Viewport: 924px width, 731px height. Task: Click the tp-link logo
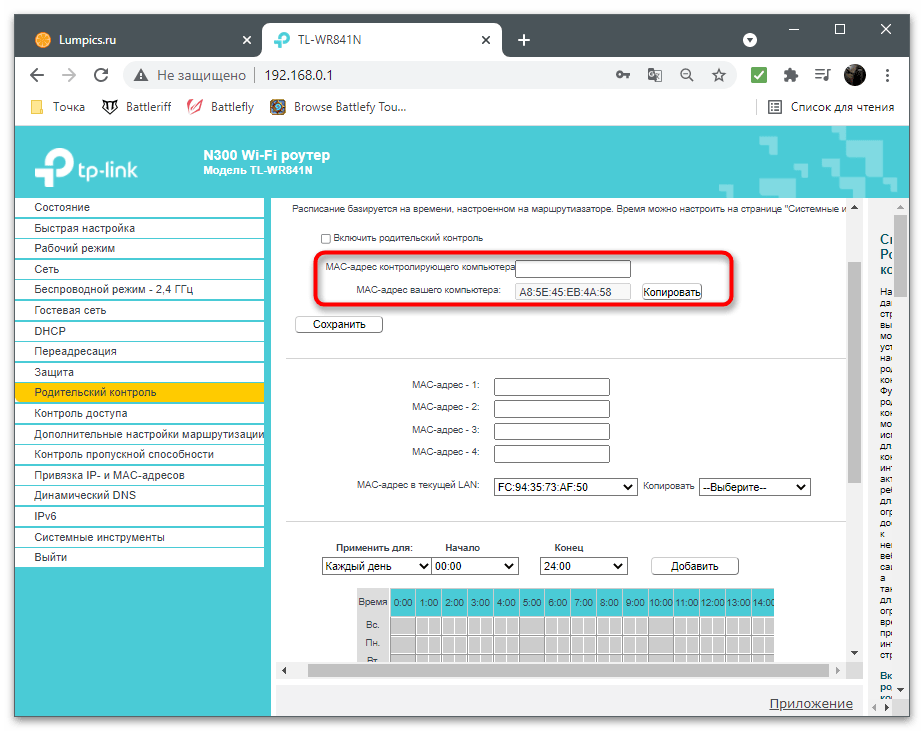(86, 167)
